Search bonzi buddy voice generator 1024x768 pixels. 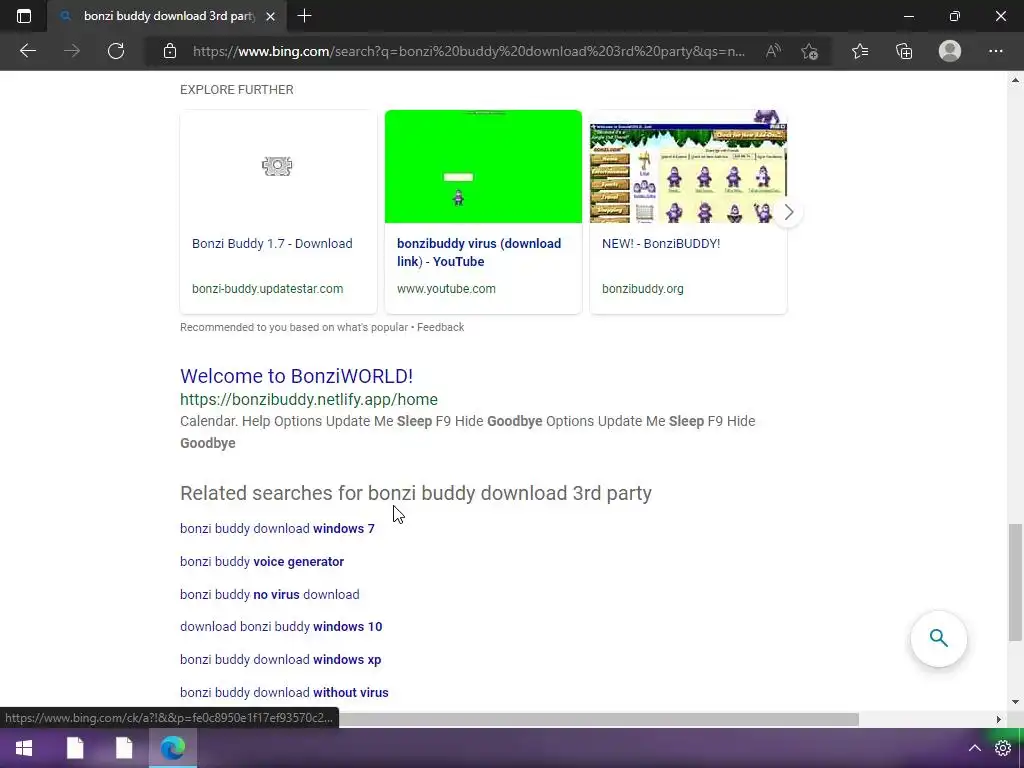262,562
